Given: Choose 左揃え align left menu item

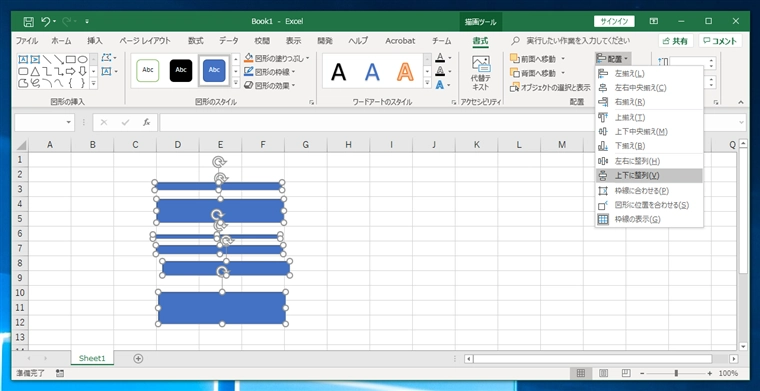Looking at the screenshot, I should (x=649, y=74).
